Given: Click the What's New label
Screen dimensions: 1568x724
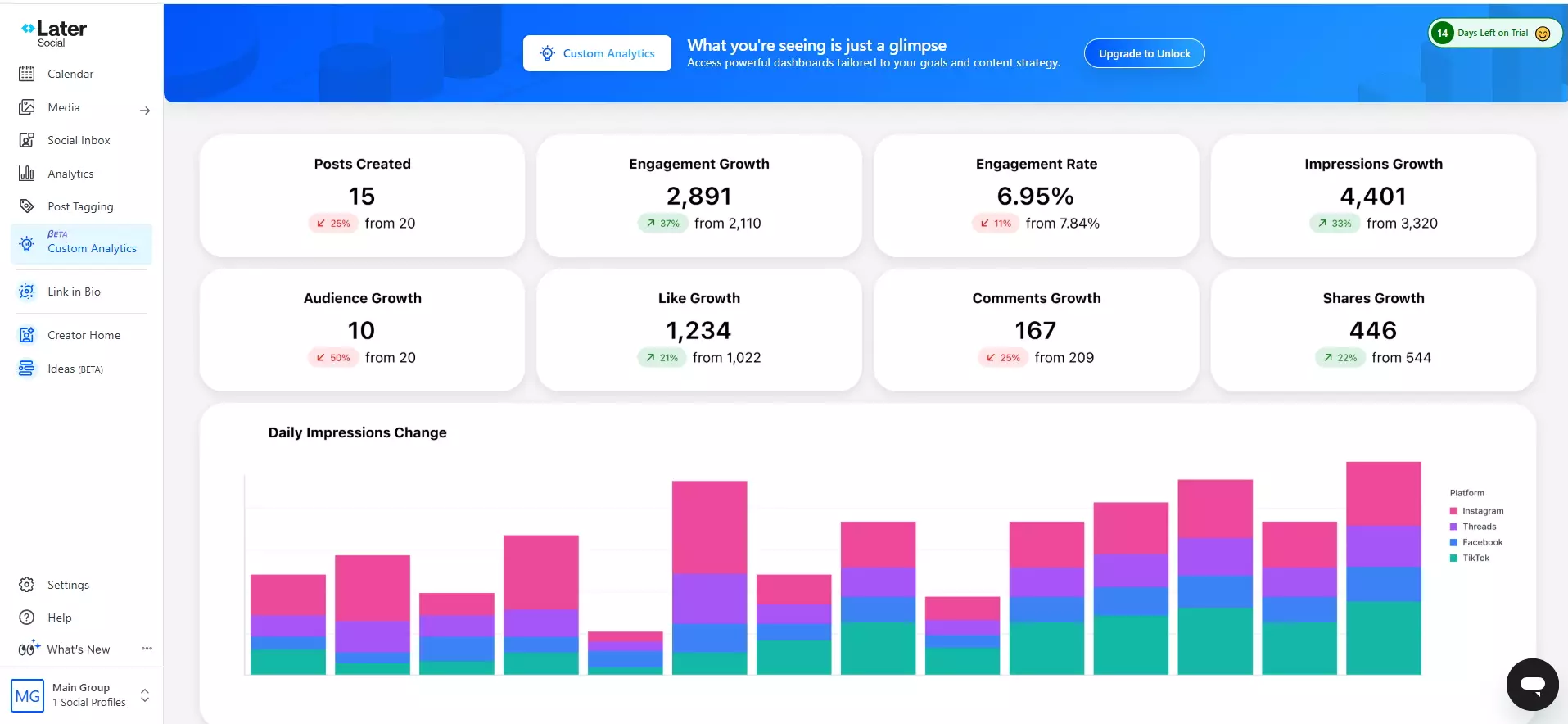Looking at the screenshot, I should [x=79, y=649].
